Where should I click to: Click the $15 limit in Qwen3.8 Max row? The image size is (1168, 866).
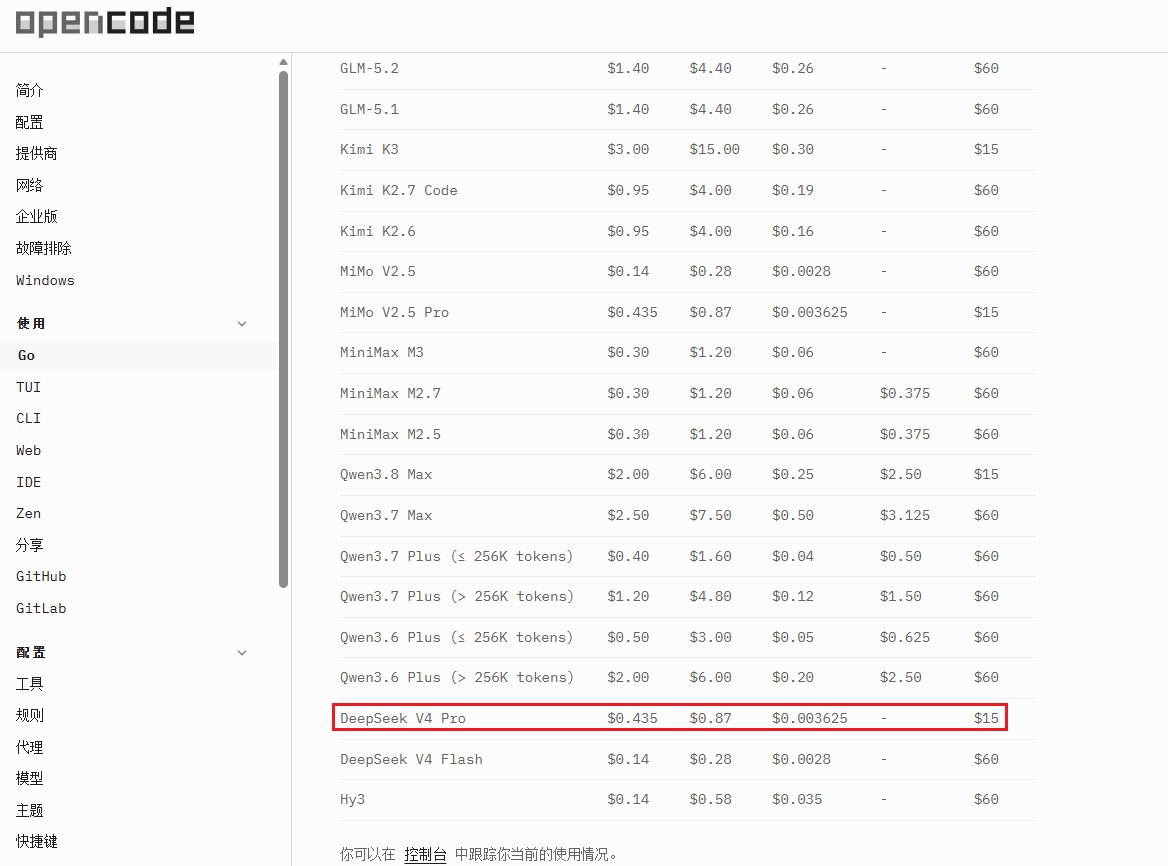(986, 475)
